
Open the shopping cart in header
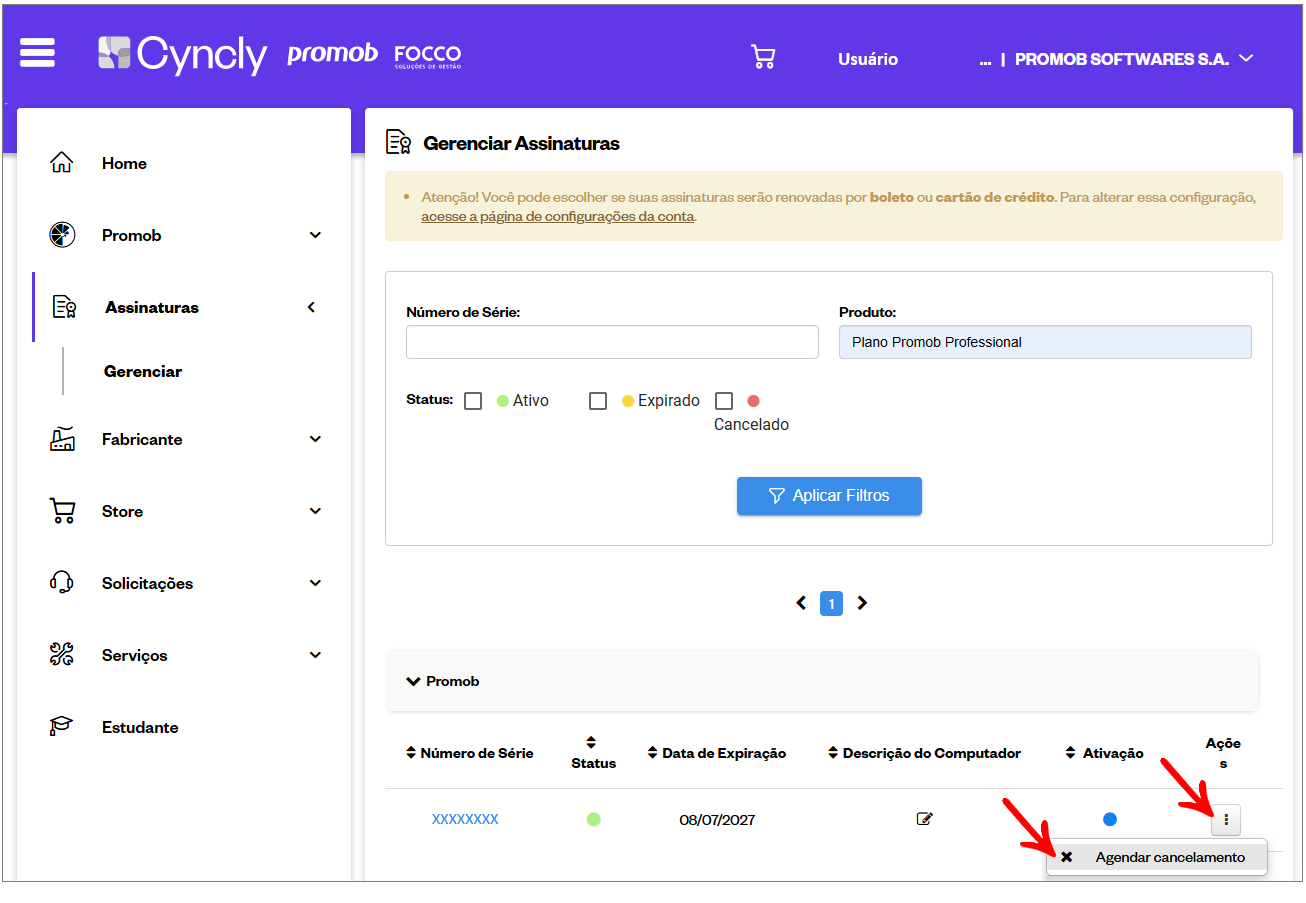[x=763, y=57]
